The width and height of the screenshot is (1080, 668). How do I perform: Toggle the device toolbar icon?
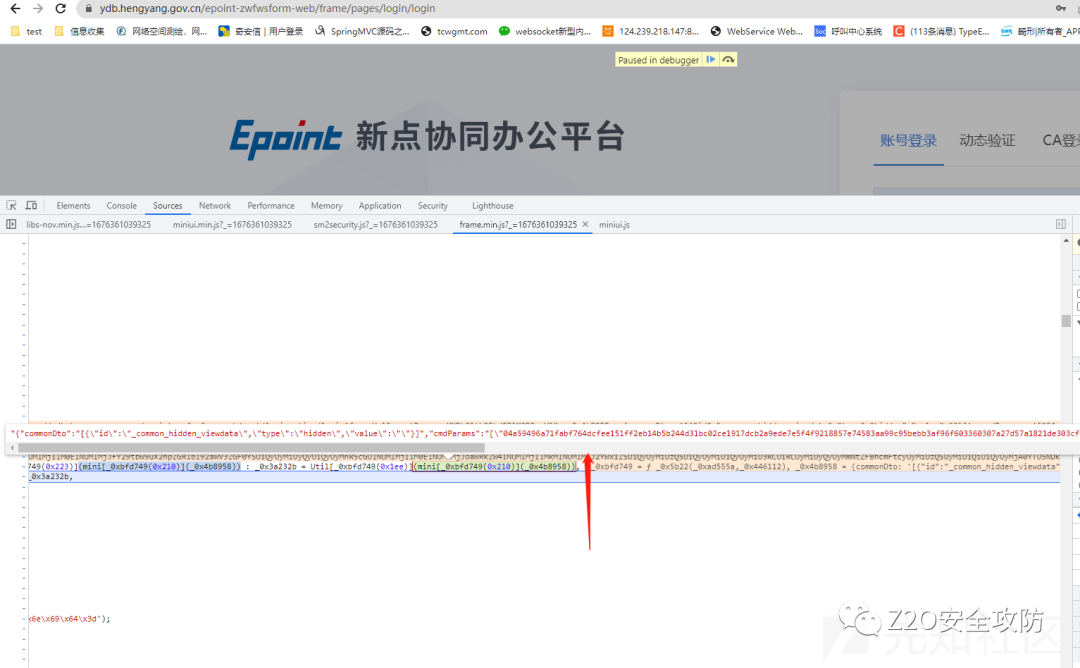point(31,205)
